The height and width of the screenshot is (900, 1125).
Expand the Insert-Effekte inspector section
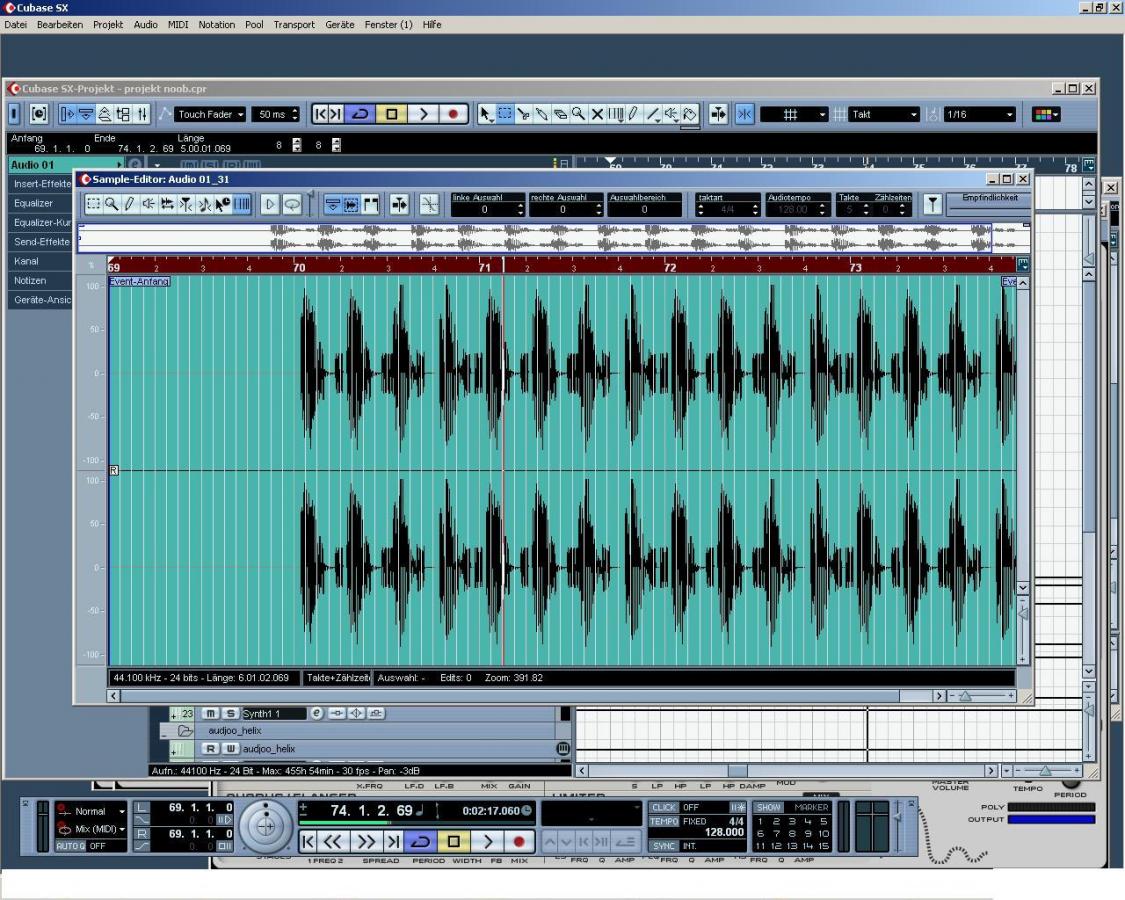(x=42, y=184)
